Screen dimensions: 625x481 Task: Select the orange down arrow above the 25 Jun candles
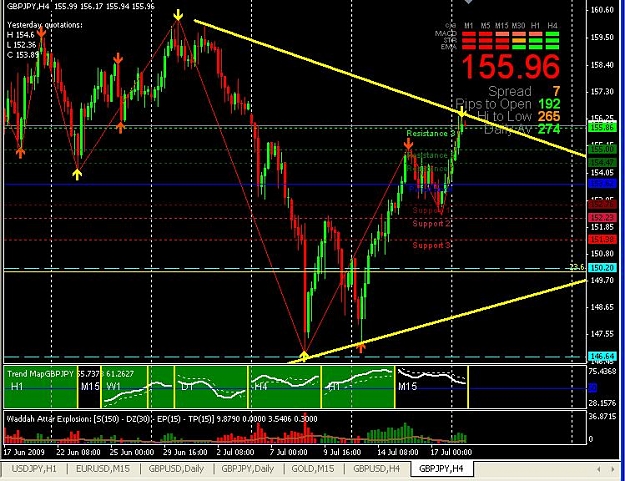pos(118,59)
